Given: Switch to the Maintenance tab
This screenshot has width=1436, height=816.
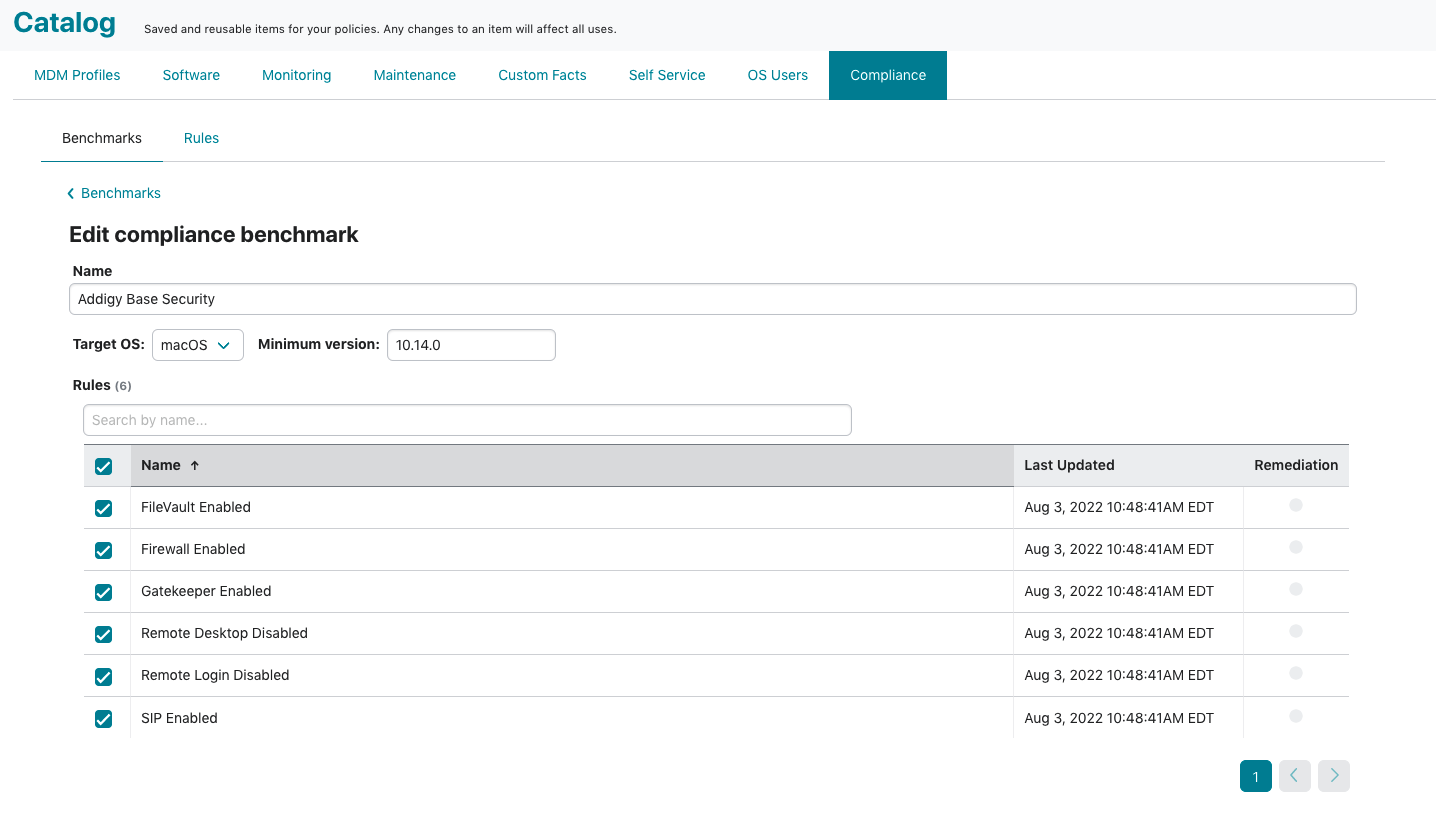Looking at the screenshot, I should point(415,75).
